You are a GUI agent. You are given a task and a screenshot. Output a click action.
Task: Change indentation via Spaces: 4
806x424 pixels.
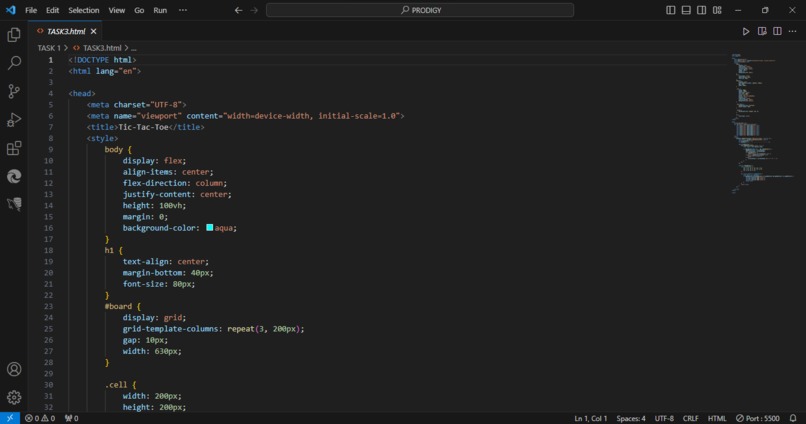coord(631,418)
